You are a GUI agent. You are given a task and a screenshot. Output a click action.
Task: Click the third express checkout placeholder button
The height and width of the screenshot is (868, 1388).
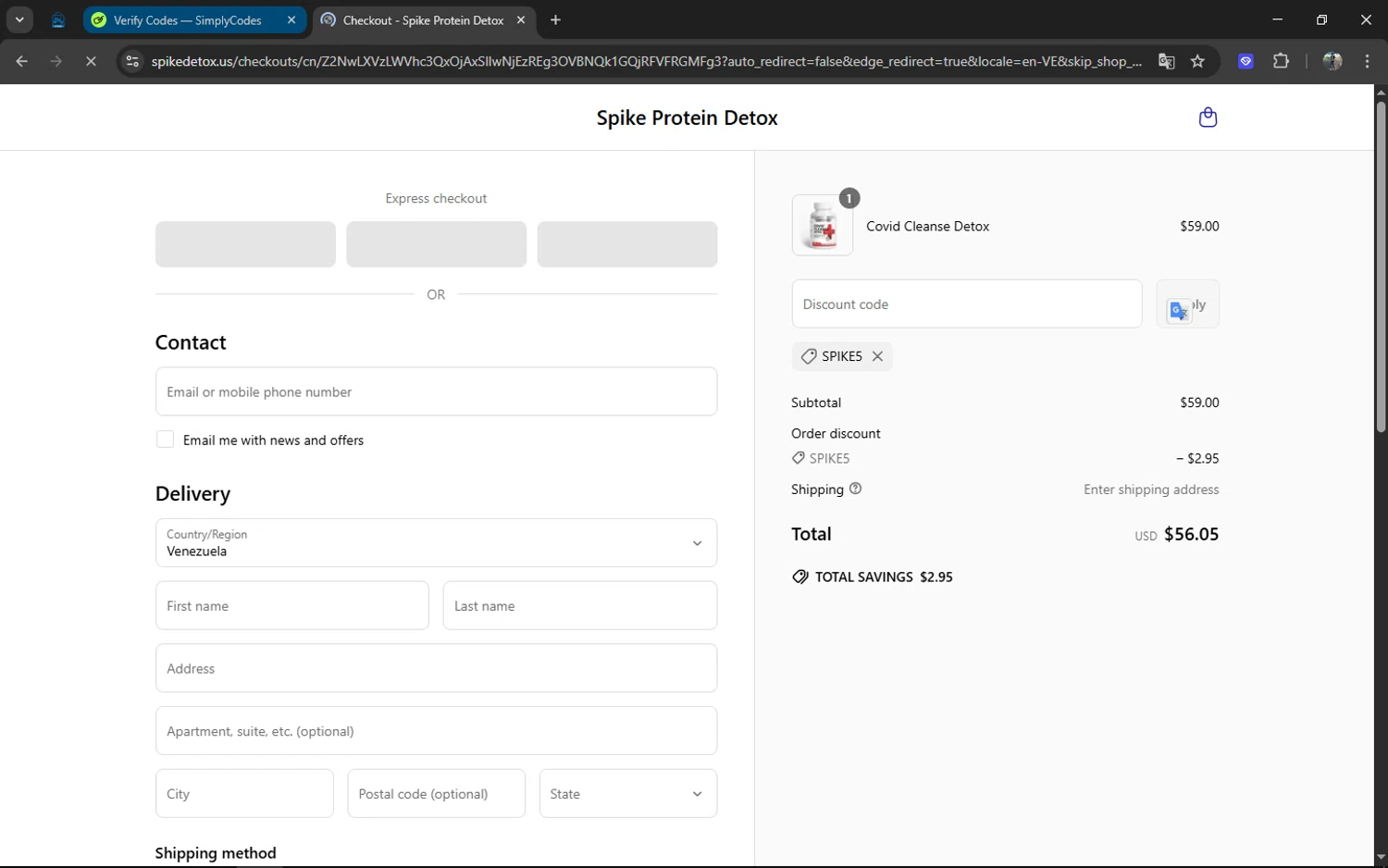pos(627,244)
